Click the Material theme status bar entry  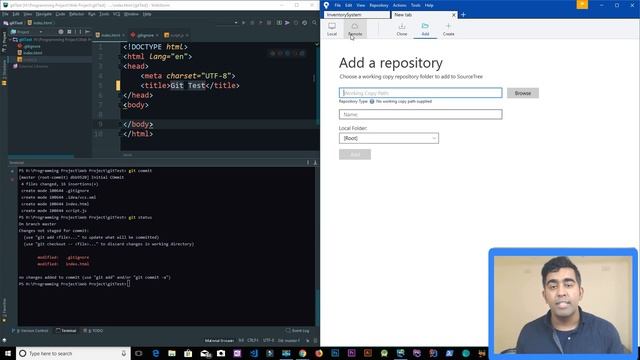click(x=219, y=340)
